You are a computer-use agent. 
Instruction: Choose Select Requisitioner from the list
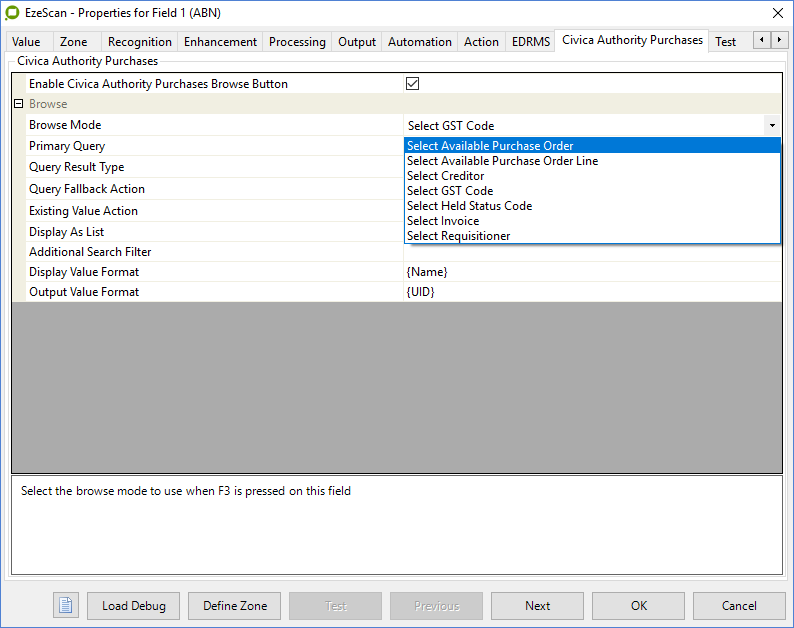tap(458, 236)
